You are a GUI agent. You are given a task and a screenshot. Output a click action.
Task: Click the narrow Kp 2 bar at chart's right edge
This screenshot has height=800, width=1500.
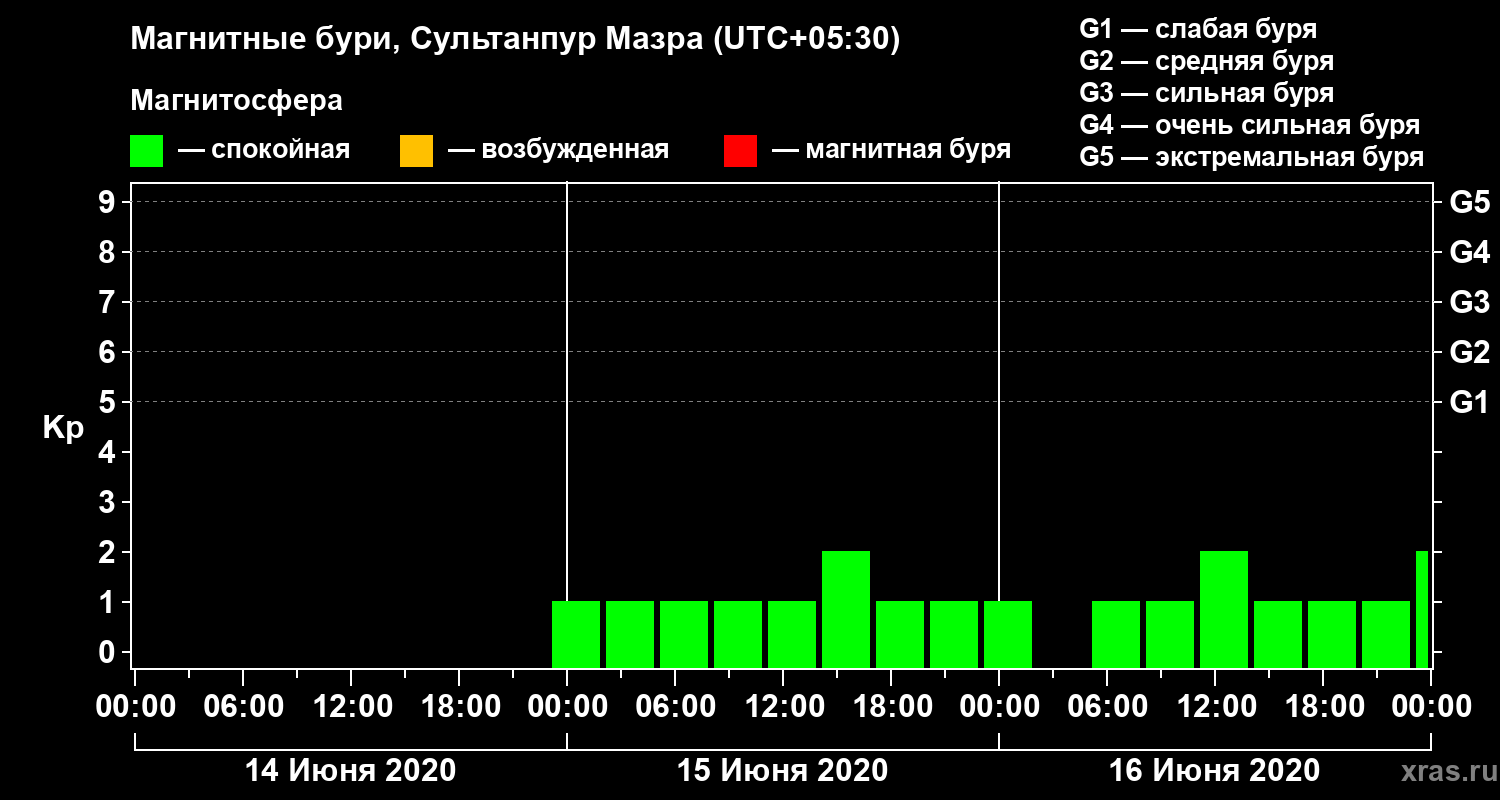pyautogui.click(x=1422, y=609)
